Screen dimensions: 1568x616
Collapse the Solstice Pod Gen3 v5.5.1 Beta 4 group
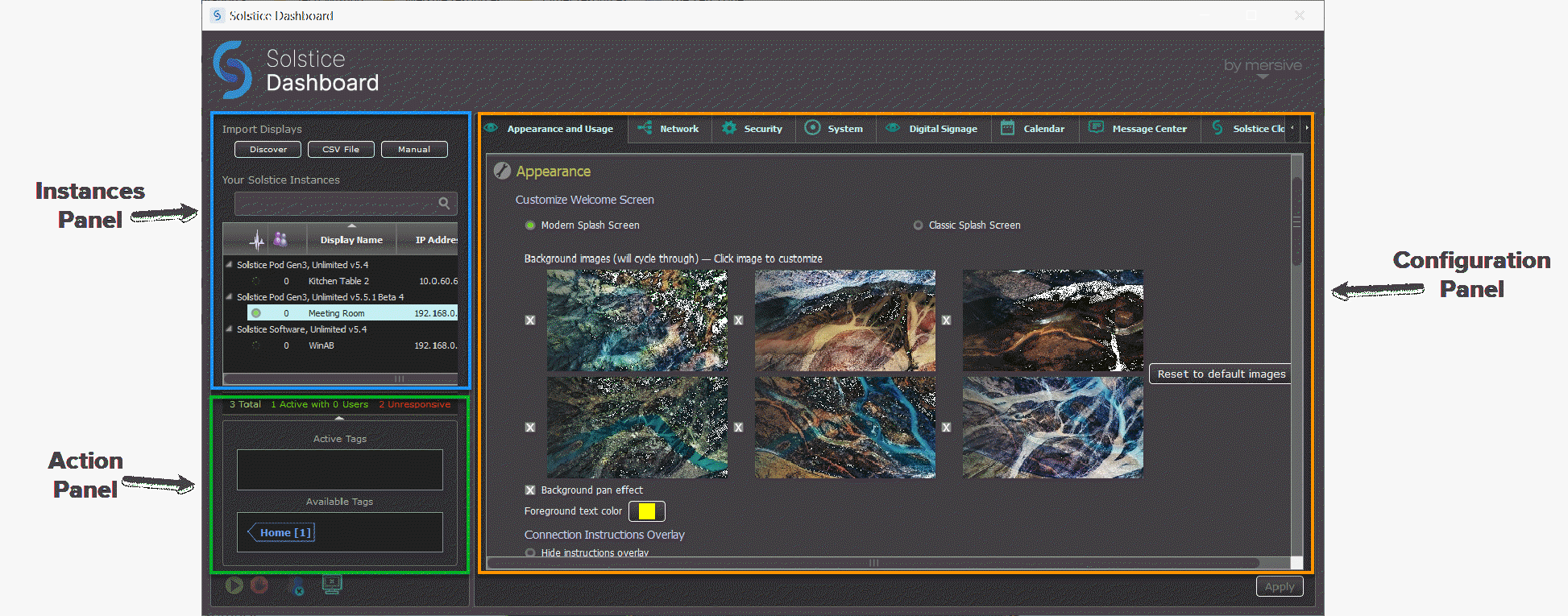click(230, 296)
